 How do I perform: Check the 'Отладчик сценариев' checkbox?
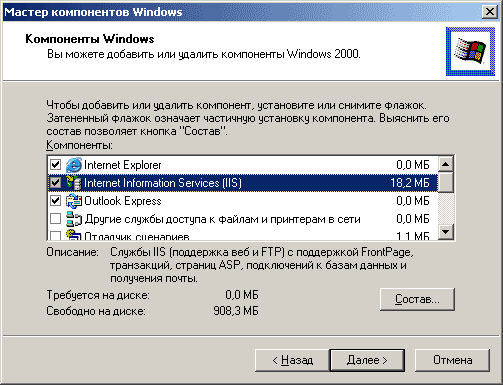click(55, 235)
